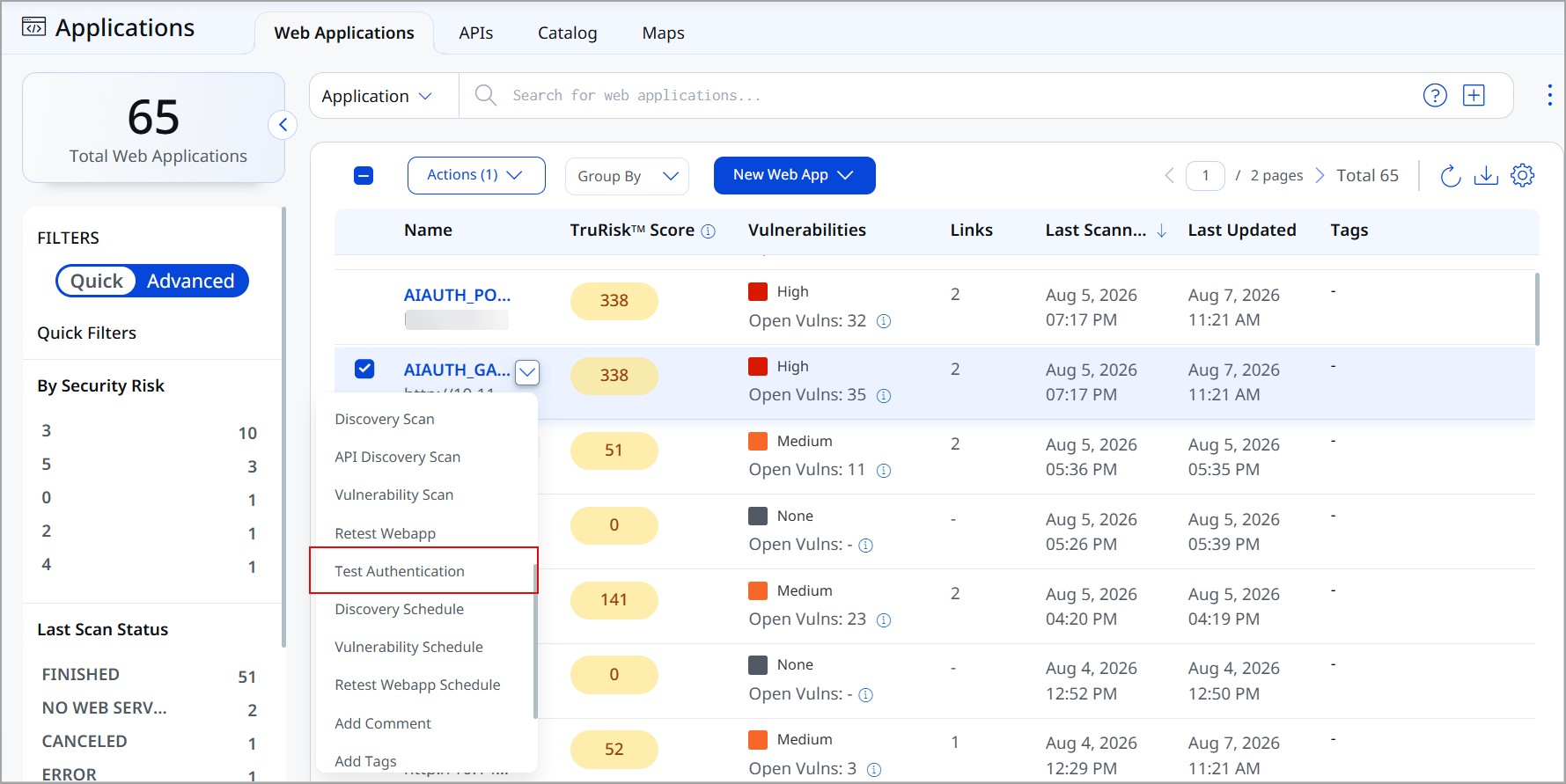Open the Application search-type dropdown
Viewport: 1566px width, 784px height.
[x=377, y=96]
